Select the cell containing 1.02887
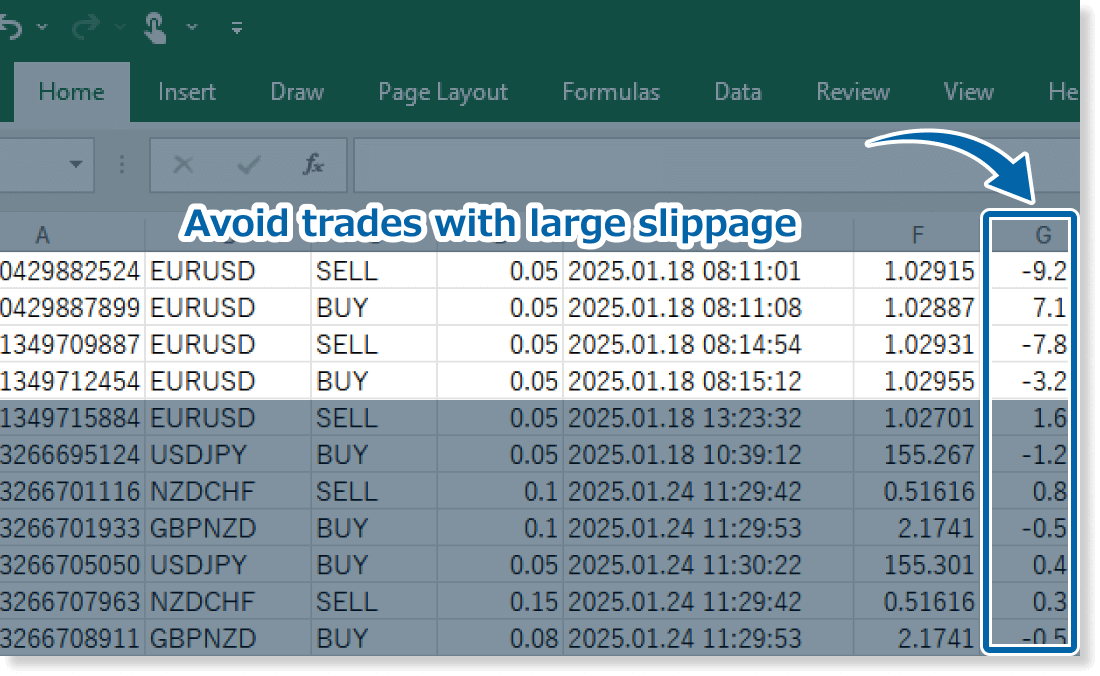The width and height of the screenshot is (1100, 676). [917, 308]
